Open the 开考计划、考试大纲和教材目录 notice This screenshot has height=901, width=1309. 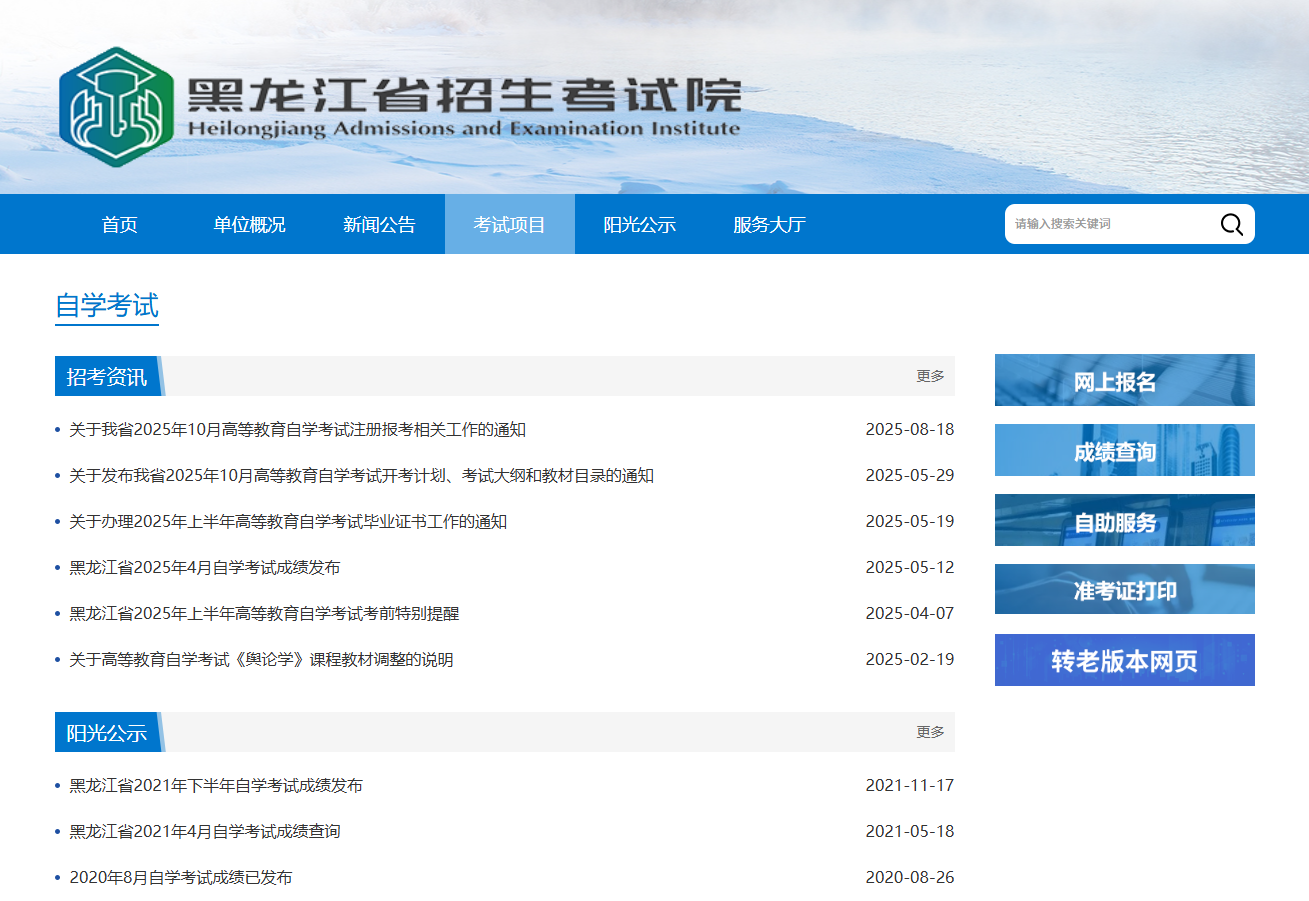coord(362,476)
